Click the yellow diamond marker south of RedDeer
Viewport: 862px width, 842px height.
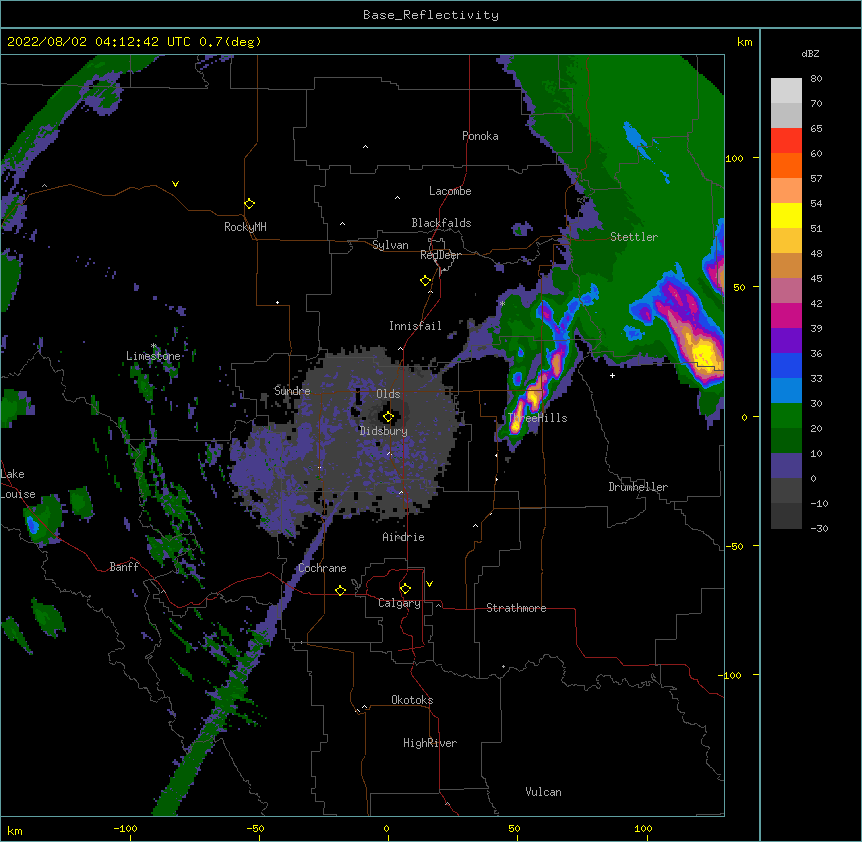coord(426,281)
